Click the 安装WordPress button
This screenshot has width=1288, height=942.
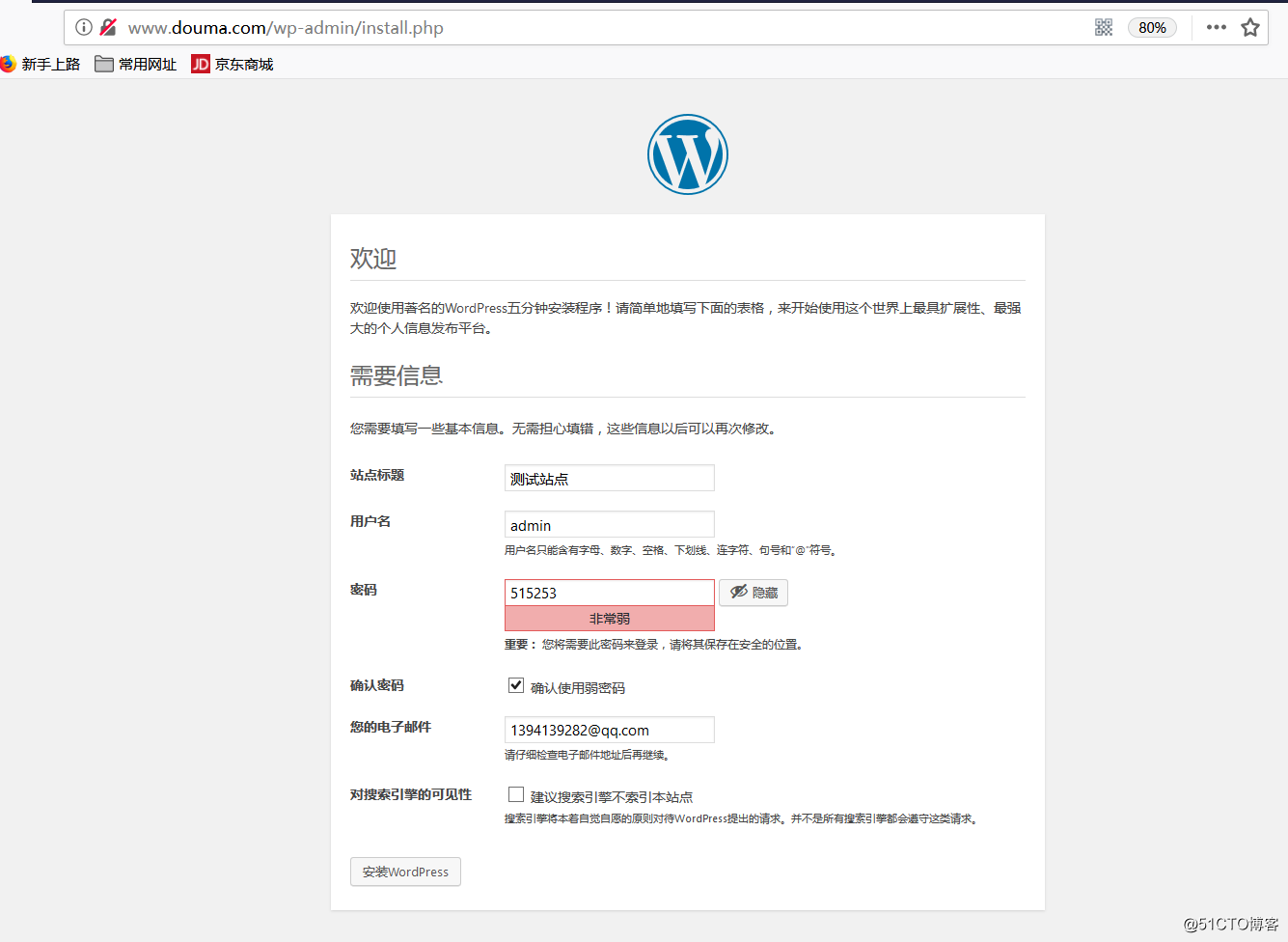[405, 872]
